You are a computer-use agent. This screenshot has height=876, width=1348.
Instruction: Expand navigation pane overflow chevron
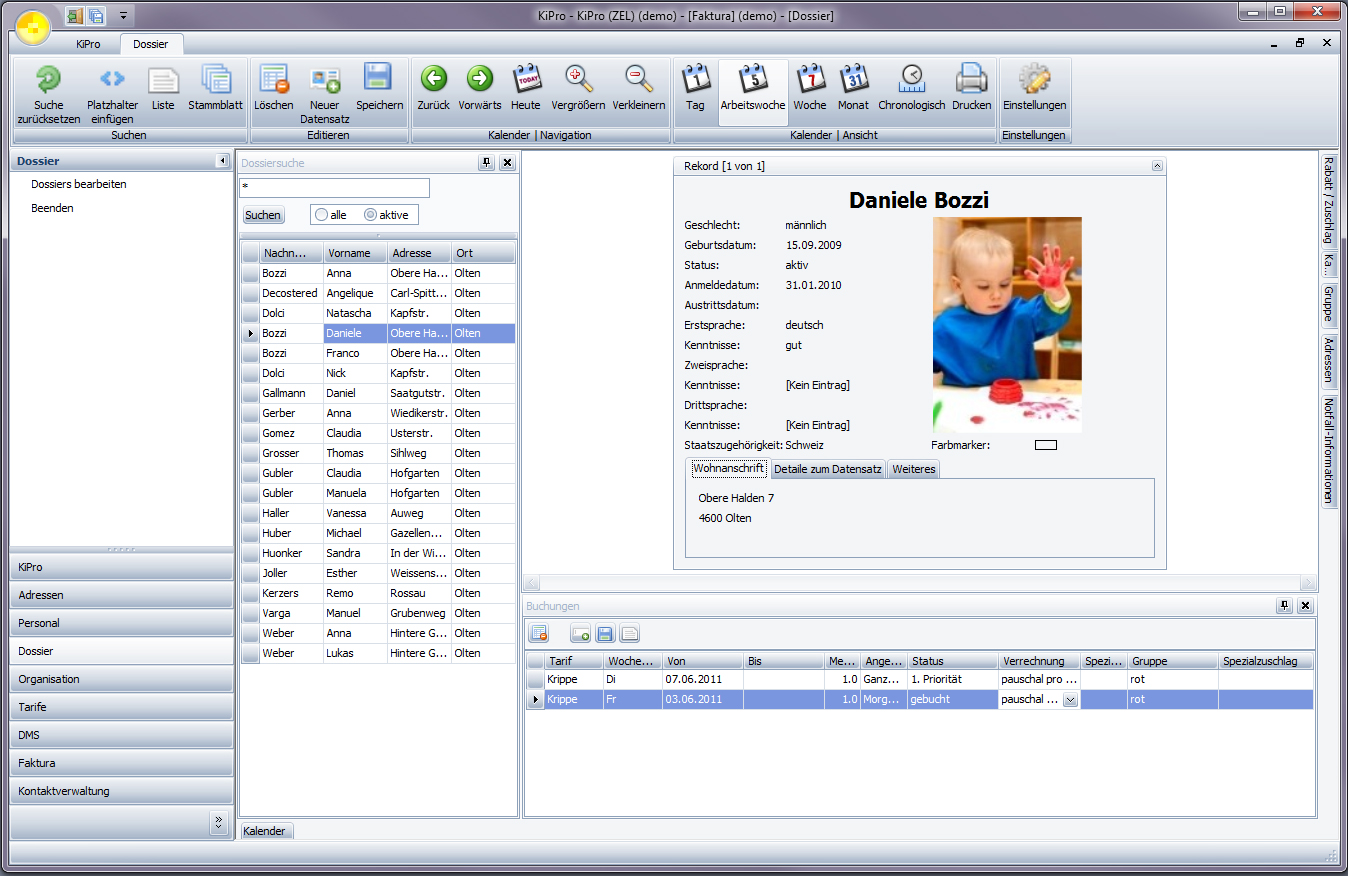(218, 823)
